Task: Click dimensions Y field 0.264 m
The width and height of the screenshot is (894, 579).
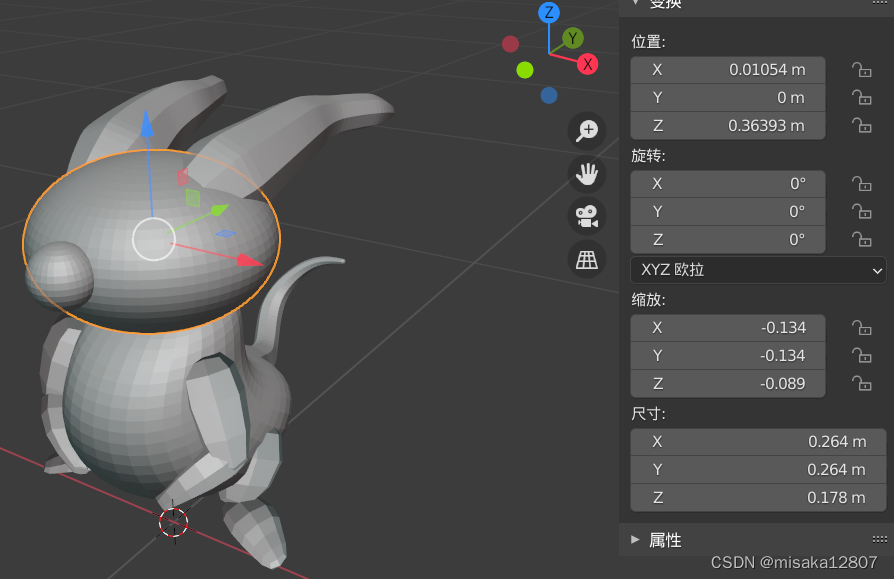Action: coord(758,470)
